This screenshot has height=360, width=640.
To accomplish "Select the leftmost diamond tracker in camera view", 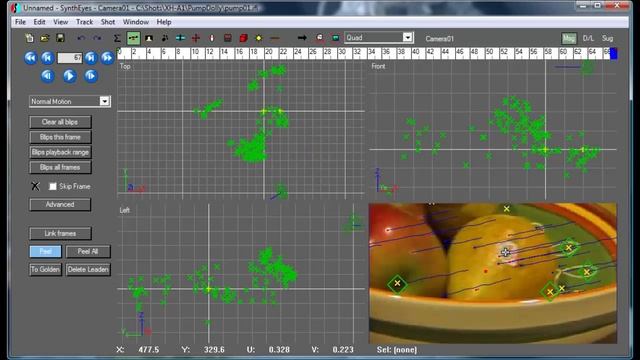I will pyautogui.click(x=397, y=283).
